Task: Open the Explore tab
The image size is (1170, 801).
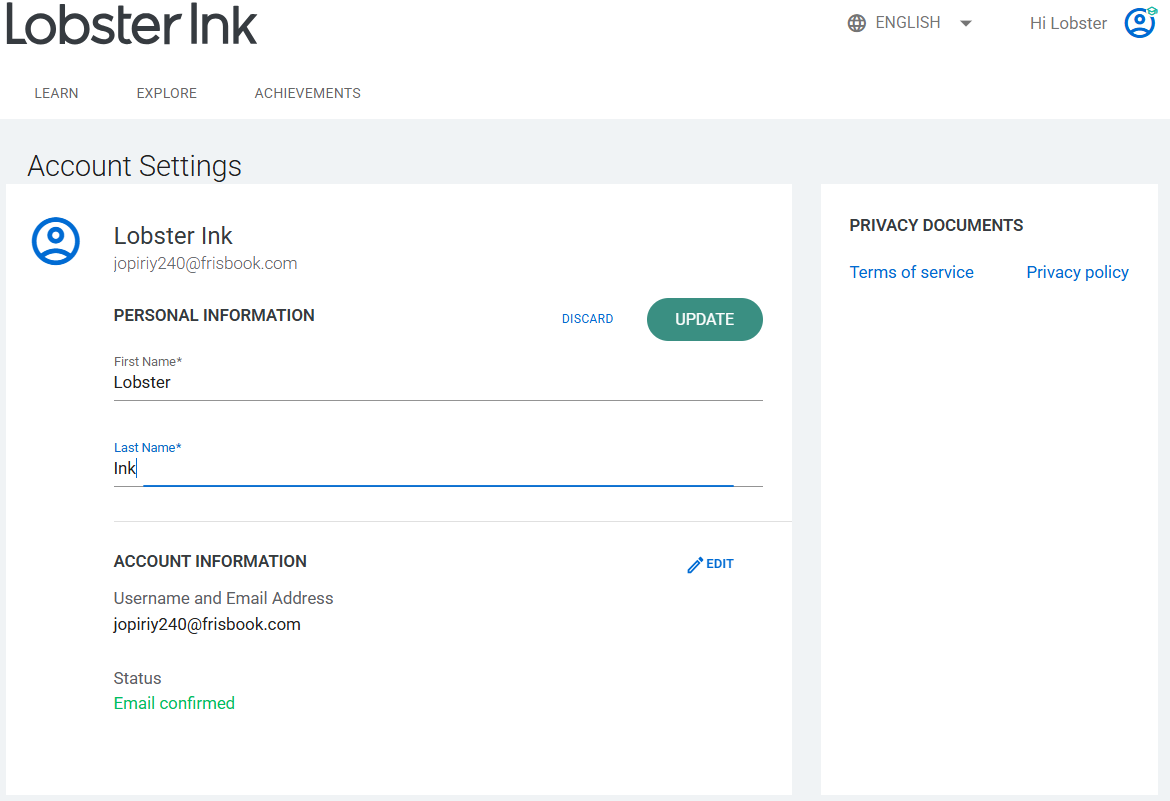Action: (167, 93)
